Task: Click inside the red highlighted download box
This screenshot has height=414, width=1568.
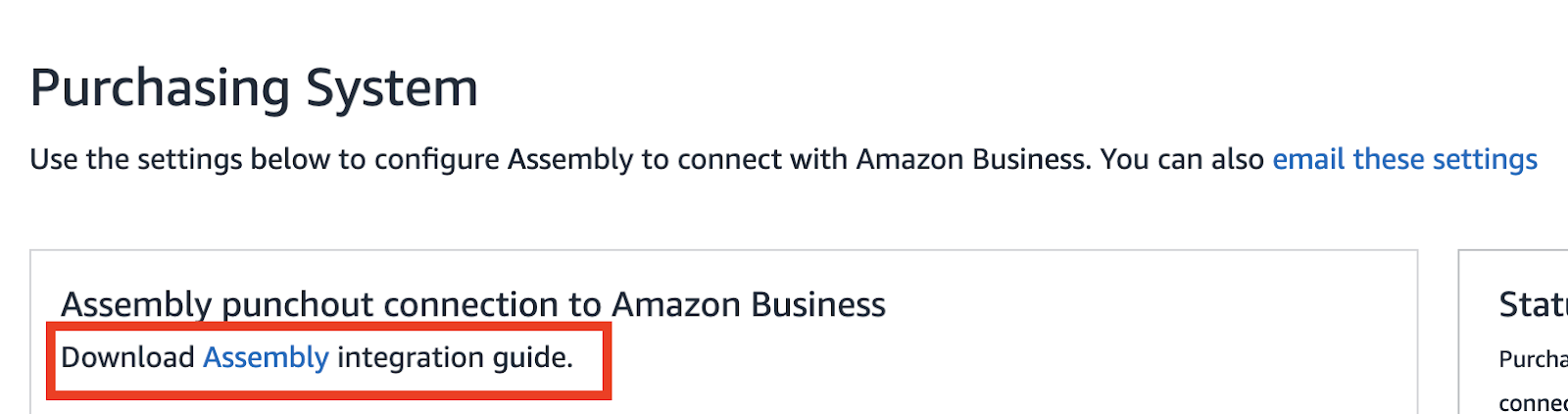Action: pos(329,360)
